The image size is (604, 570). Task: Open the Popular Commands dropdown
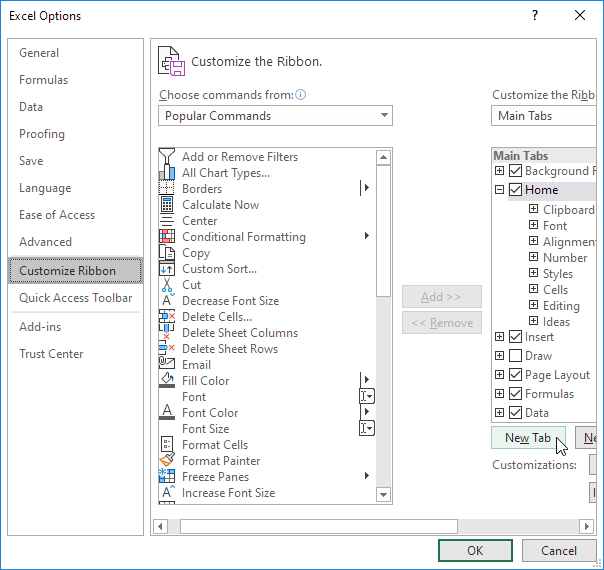coord(275,116)
